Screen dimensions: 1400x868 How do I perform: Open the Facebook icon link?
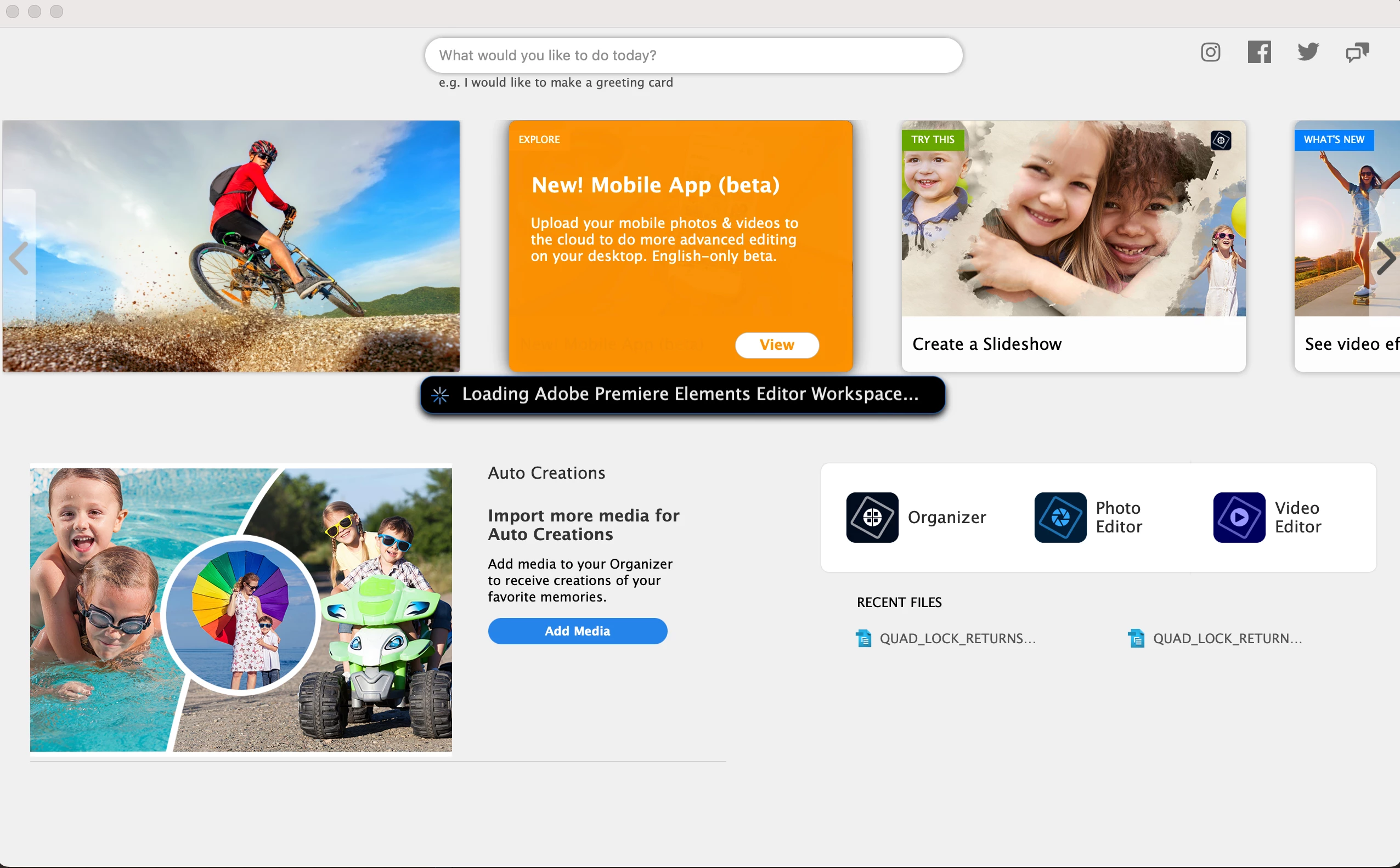(x=1258, y=52)
